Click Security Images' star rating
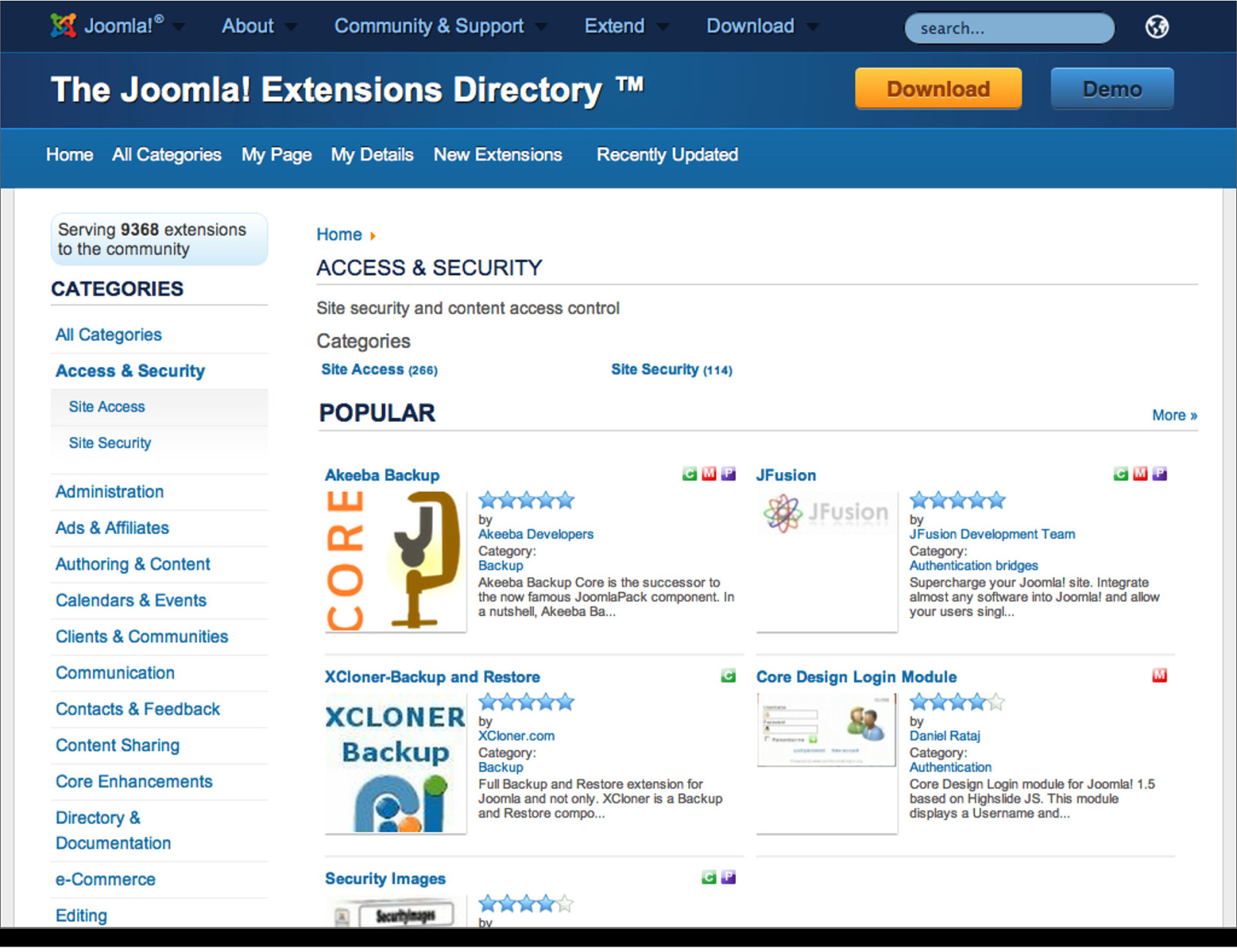The height and width of the screenshot is (952, 1237). pos(526,903)
